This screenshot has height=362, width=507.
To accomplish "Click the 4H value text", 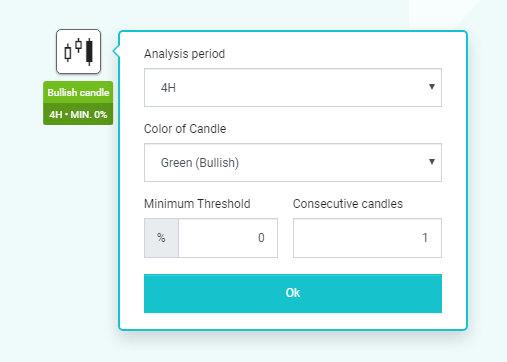I will (168, 88).
